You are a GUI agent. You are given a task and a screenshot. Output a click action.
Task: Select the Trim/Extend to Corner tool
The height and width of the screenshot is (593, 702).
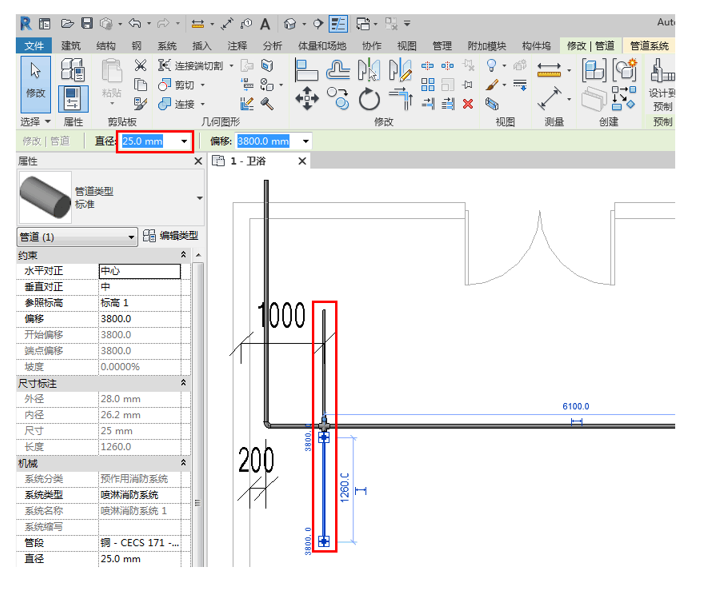click(401, 98)
